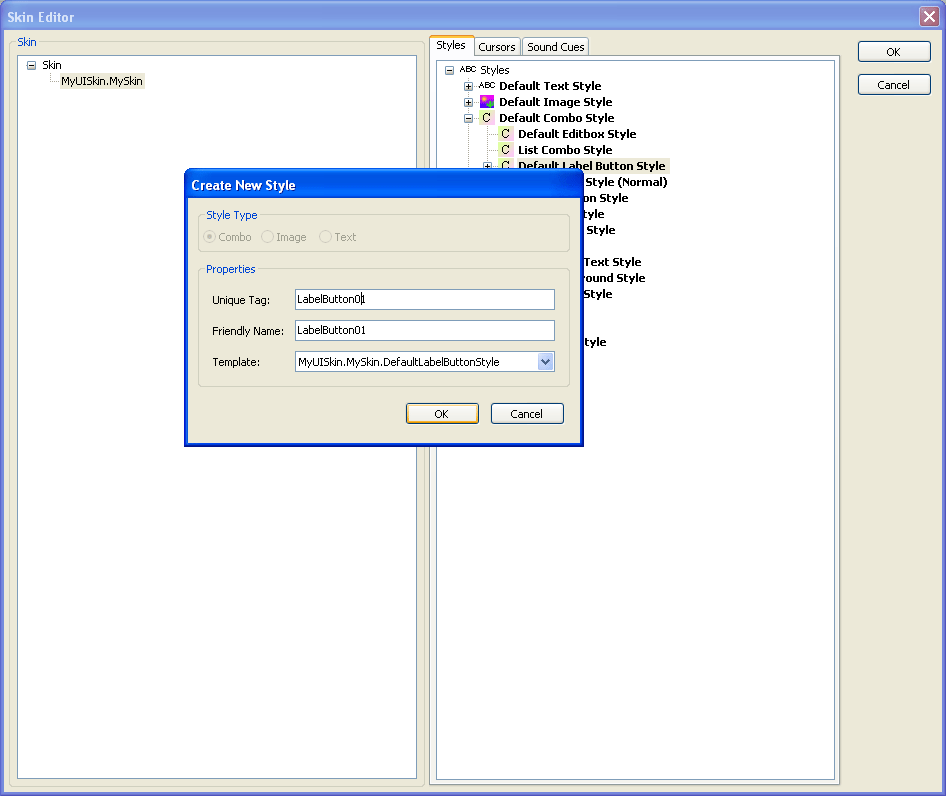Click the C icon for List Combo Style
946x796 pixels.
click(505, 150)
